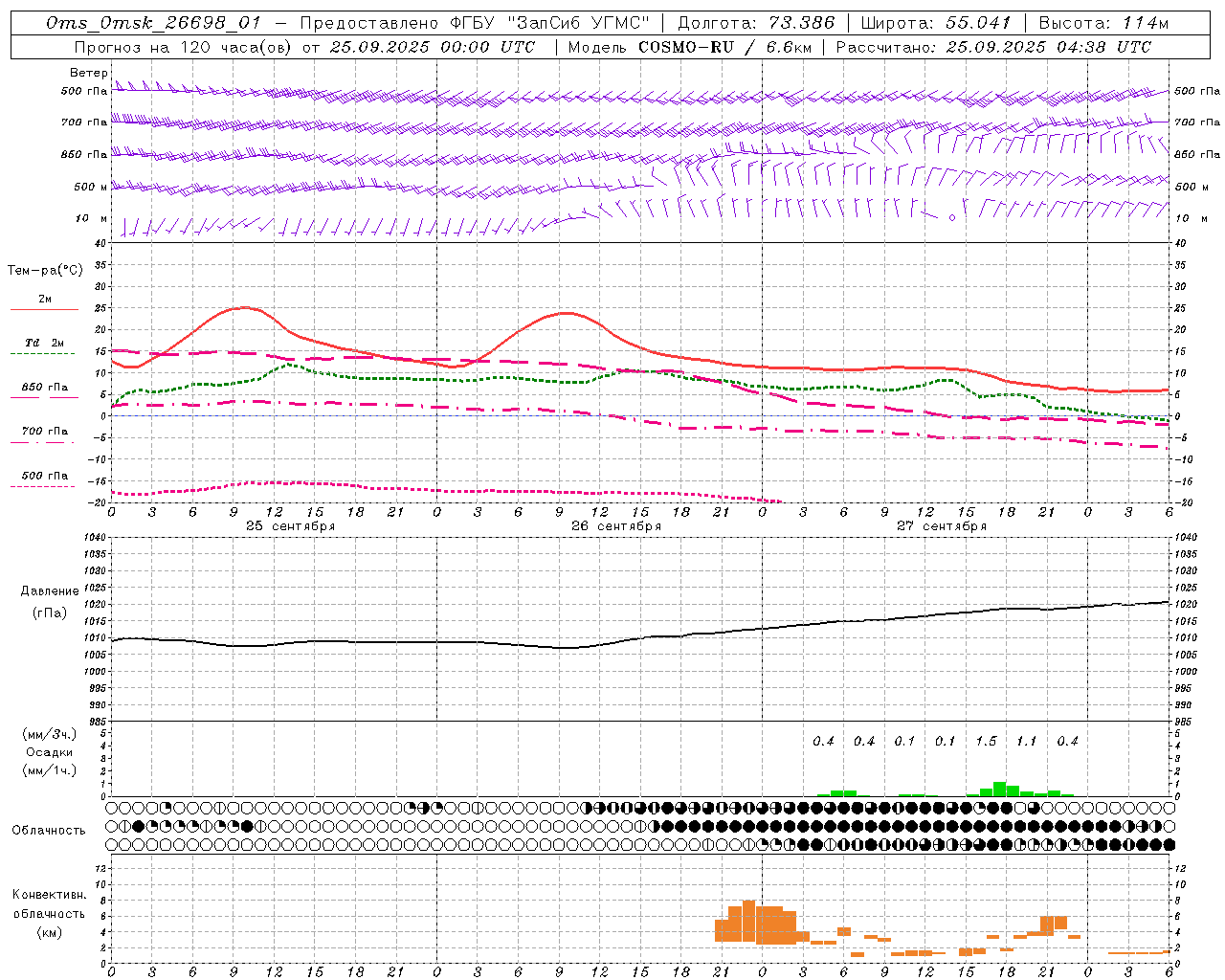Click the Облачность panel label
The image size is (1225, 980).
point(49,831)
